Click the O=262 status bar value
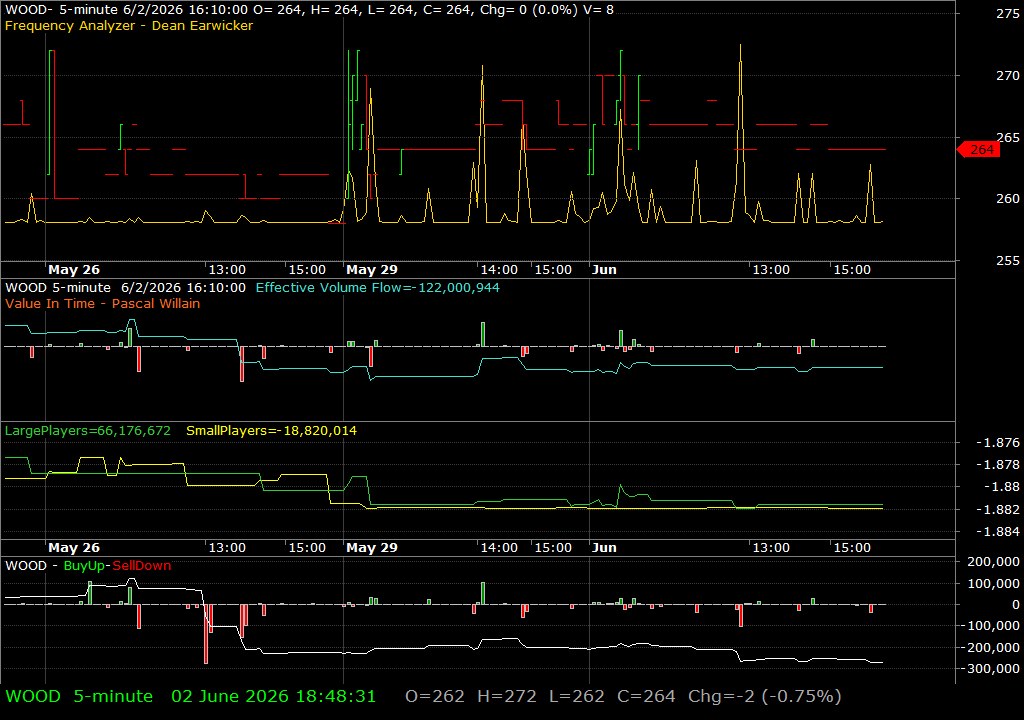This screenshot has height=720, width=1024. click(x=435, y=696)
